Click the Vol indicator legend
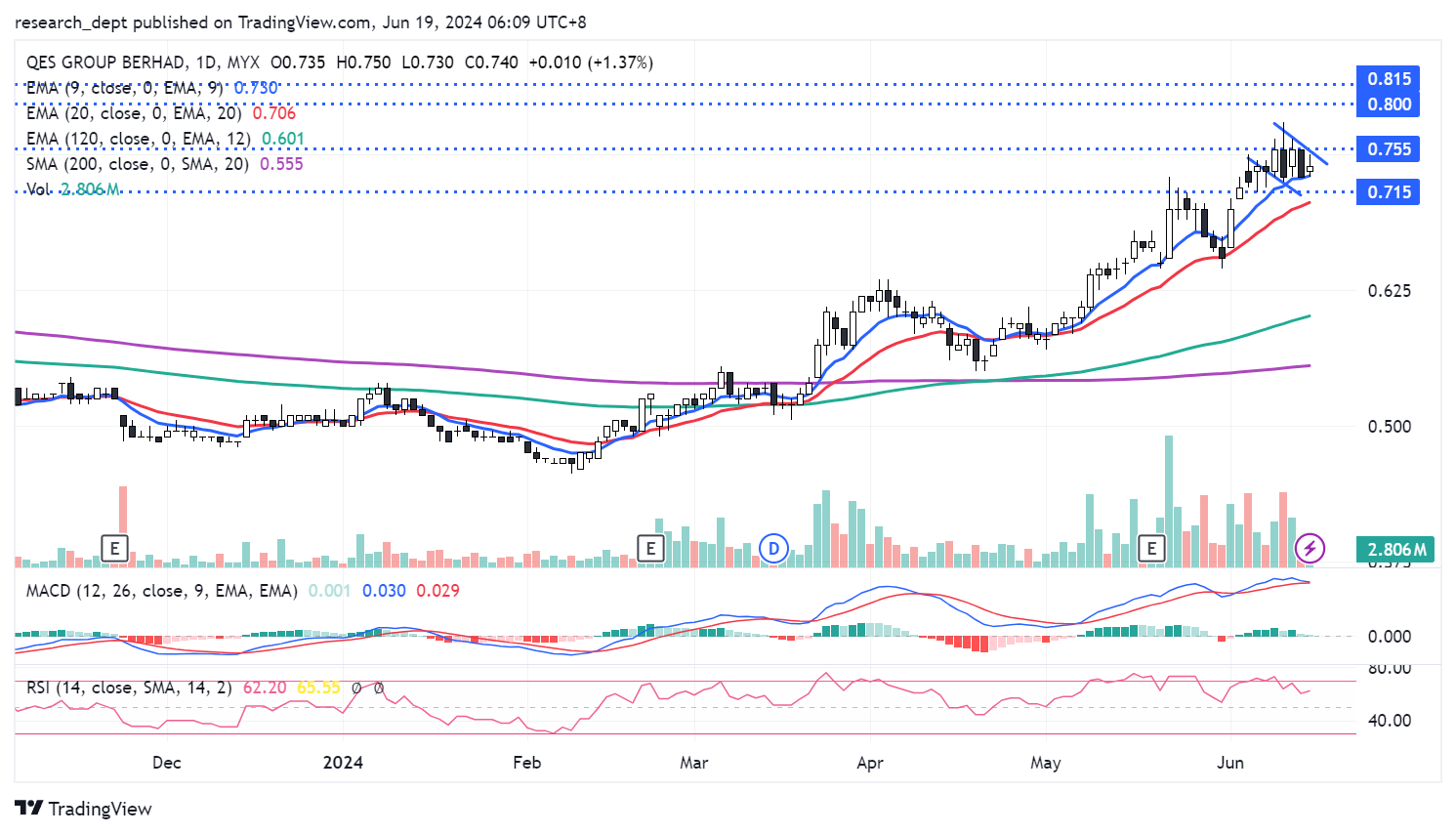1456x834 pixels. pos(39,189)
